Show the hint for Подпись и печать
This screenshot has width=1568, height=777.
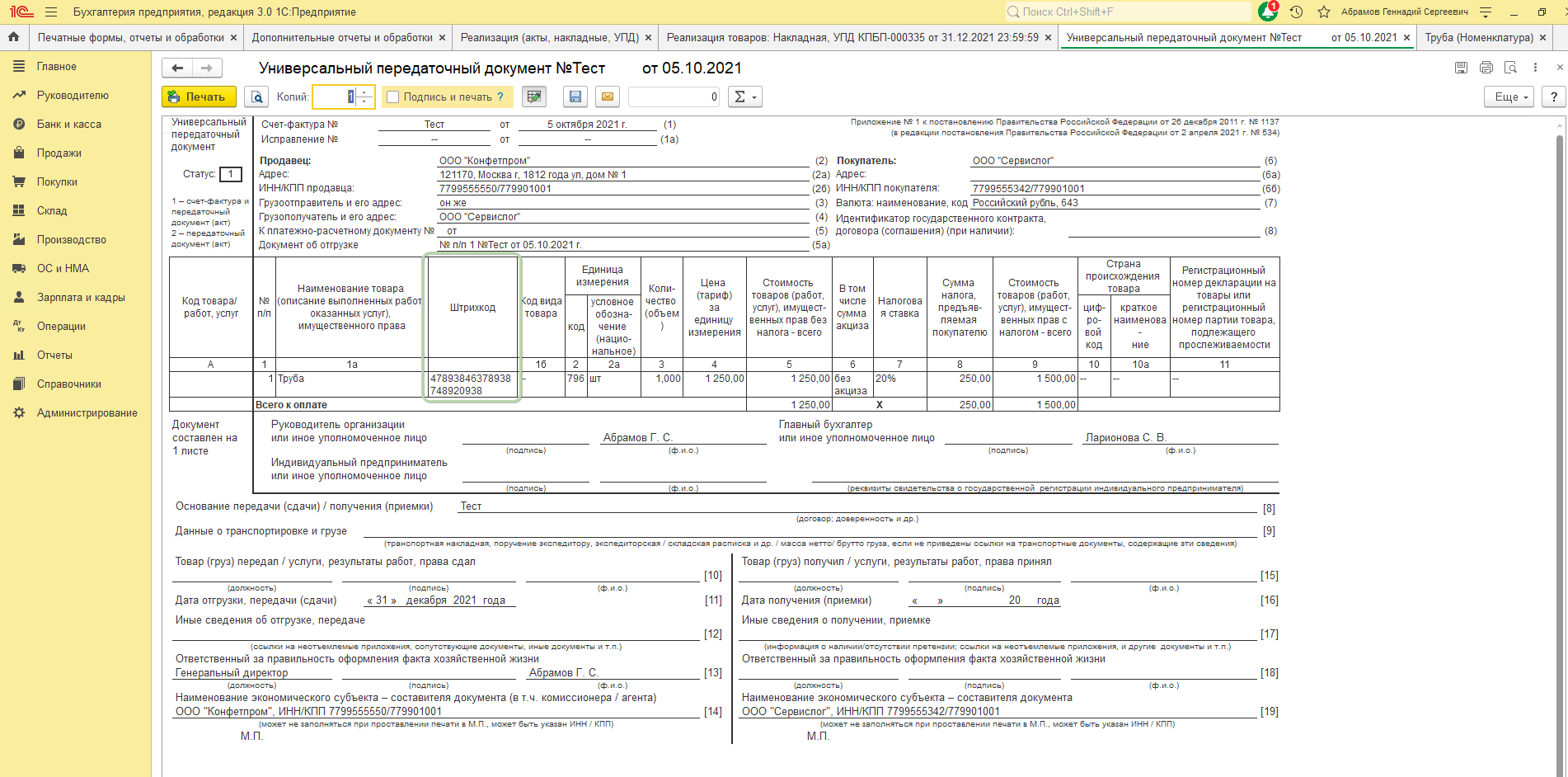click(500, 97)
